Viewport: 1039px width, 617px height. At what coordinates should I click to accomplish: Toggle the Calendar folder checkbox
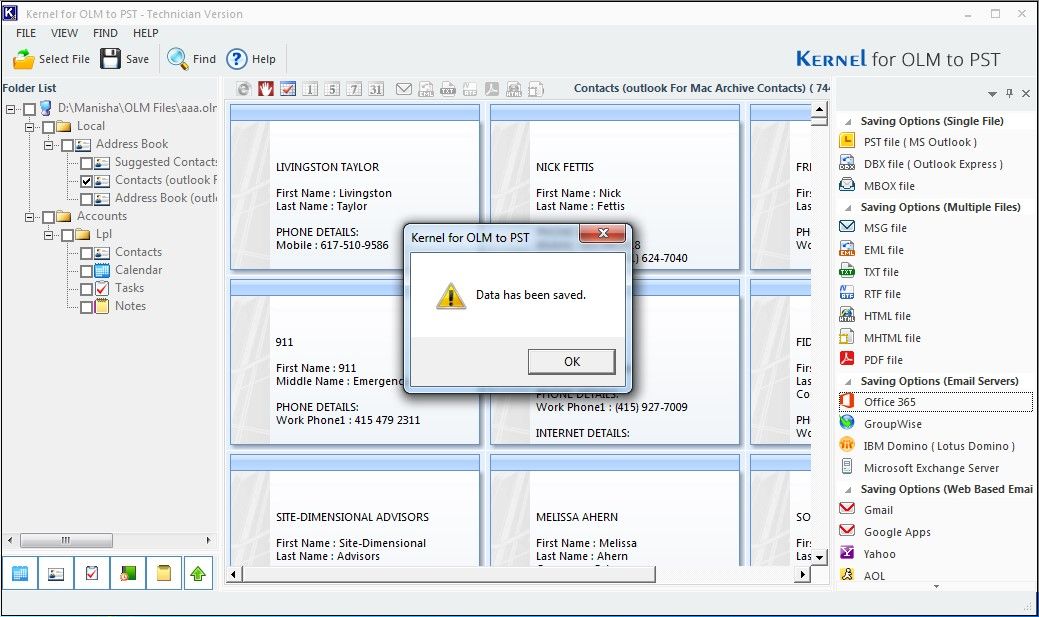86,270
